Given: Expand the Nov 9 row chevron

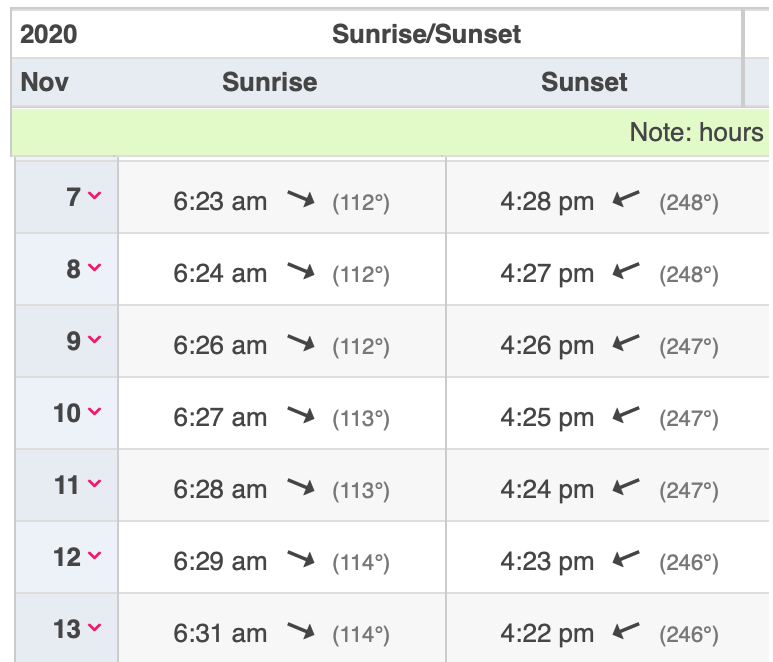Looking at the screenshot, I should pyautogui.click(x=95, y=341).
